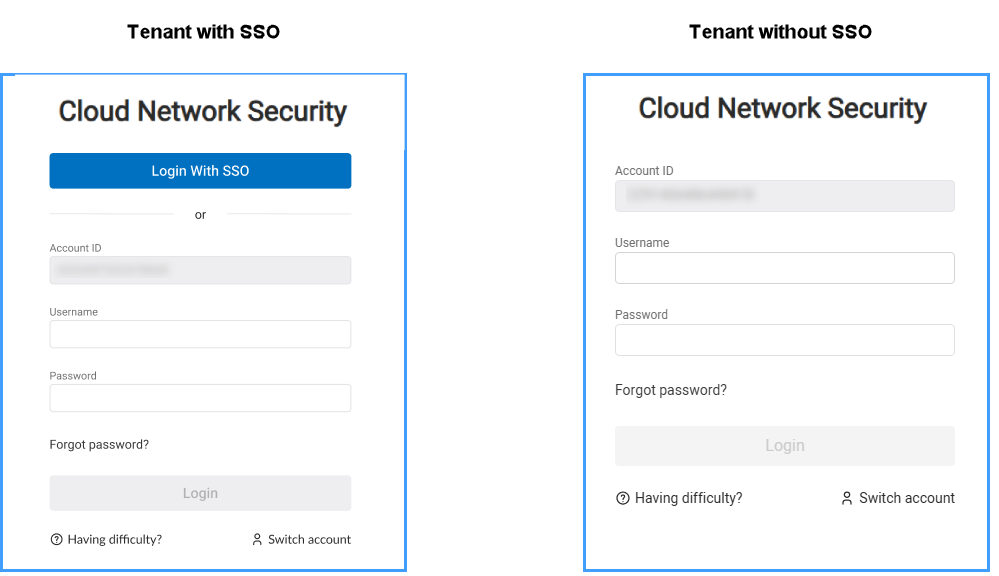Image resolution: width=999 pixels, height=576 pixels.
Task: Open Forgot password link in SSO tenant form
Action: (x=99, y=445)
